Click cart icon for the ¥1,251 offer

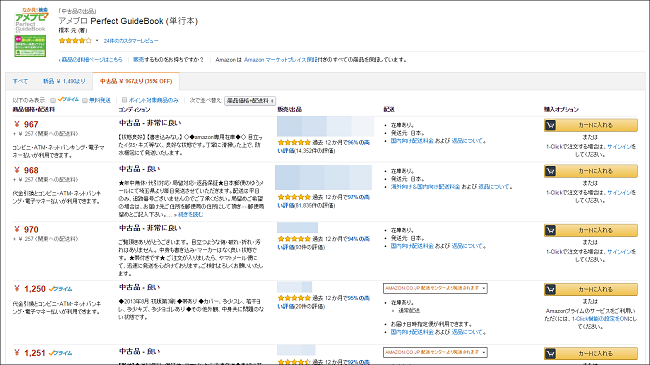click(550, 353)
